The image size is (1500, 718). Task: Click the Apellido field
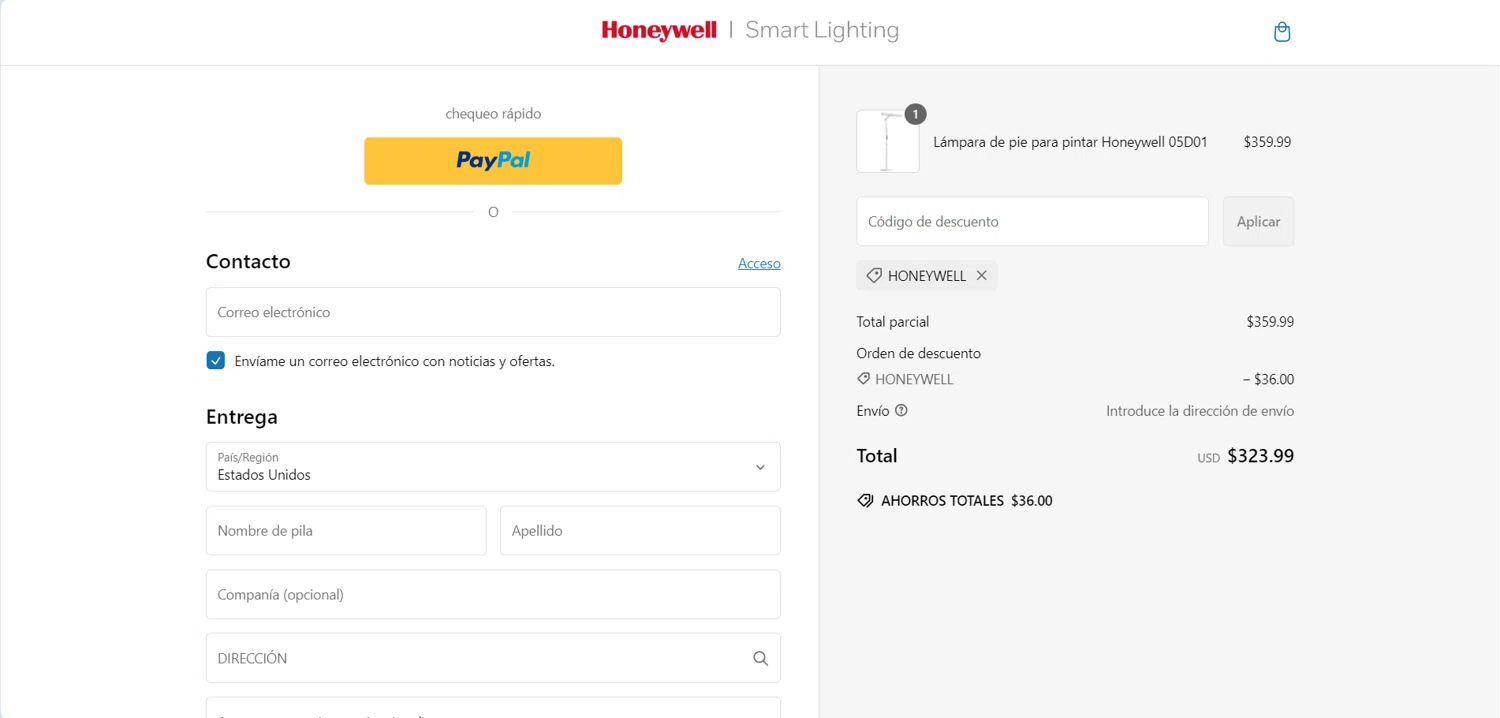tap(640, 531)
